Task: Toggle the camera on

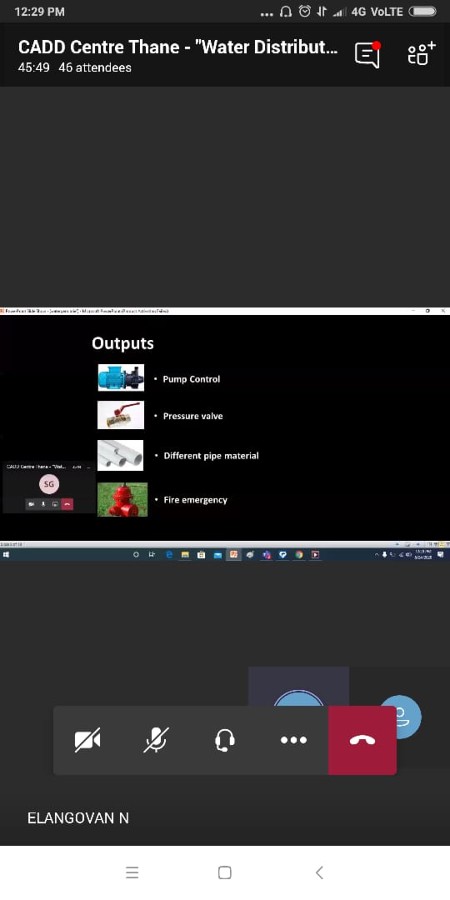Action: (x=87, y=740)
